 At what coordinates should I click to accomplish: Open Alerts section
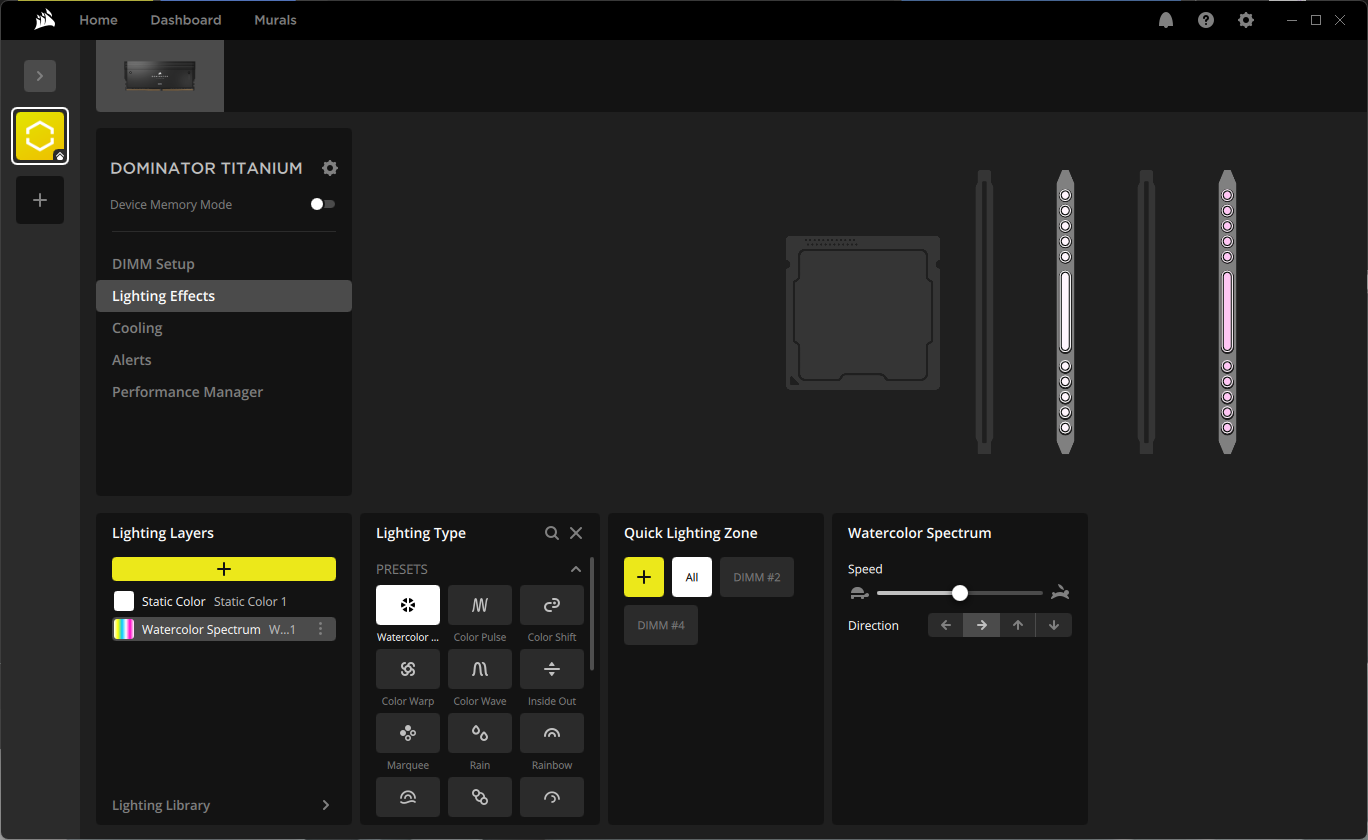pyautogui.click(x=224, y=360)
